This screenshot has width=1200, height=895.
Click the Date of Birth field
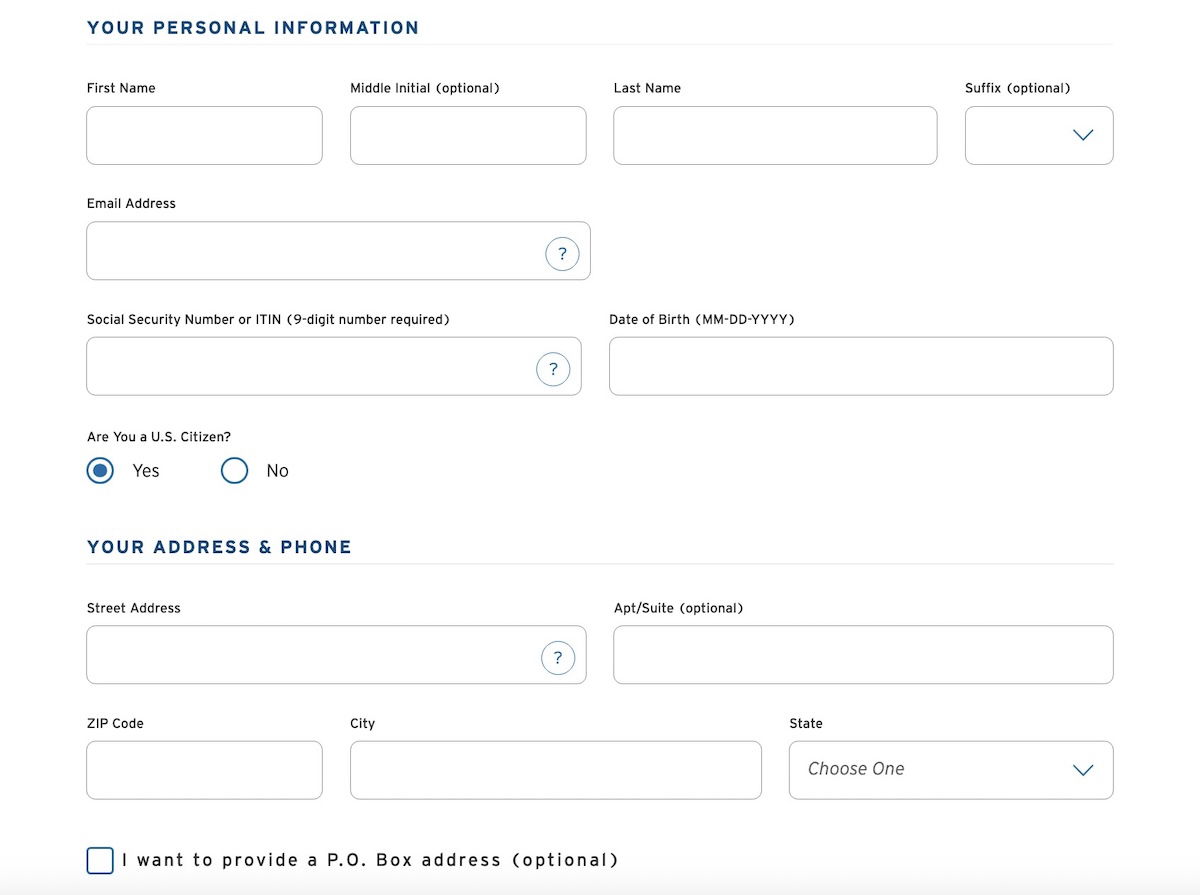[860, 366]
